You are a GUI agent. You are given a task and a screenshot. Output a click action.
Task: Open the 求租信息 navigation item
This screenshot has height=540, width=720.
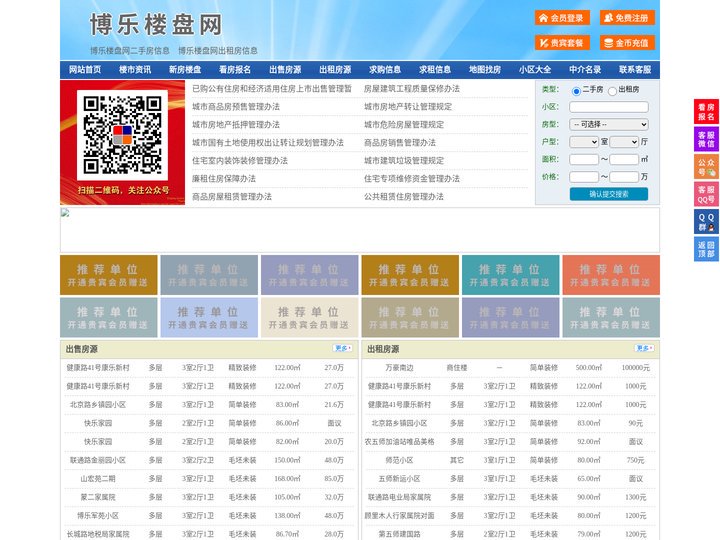pos(435,70)
